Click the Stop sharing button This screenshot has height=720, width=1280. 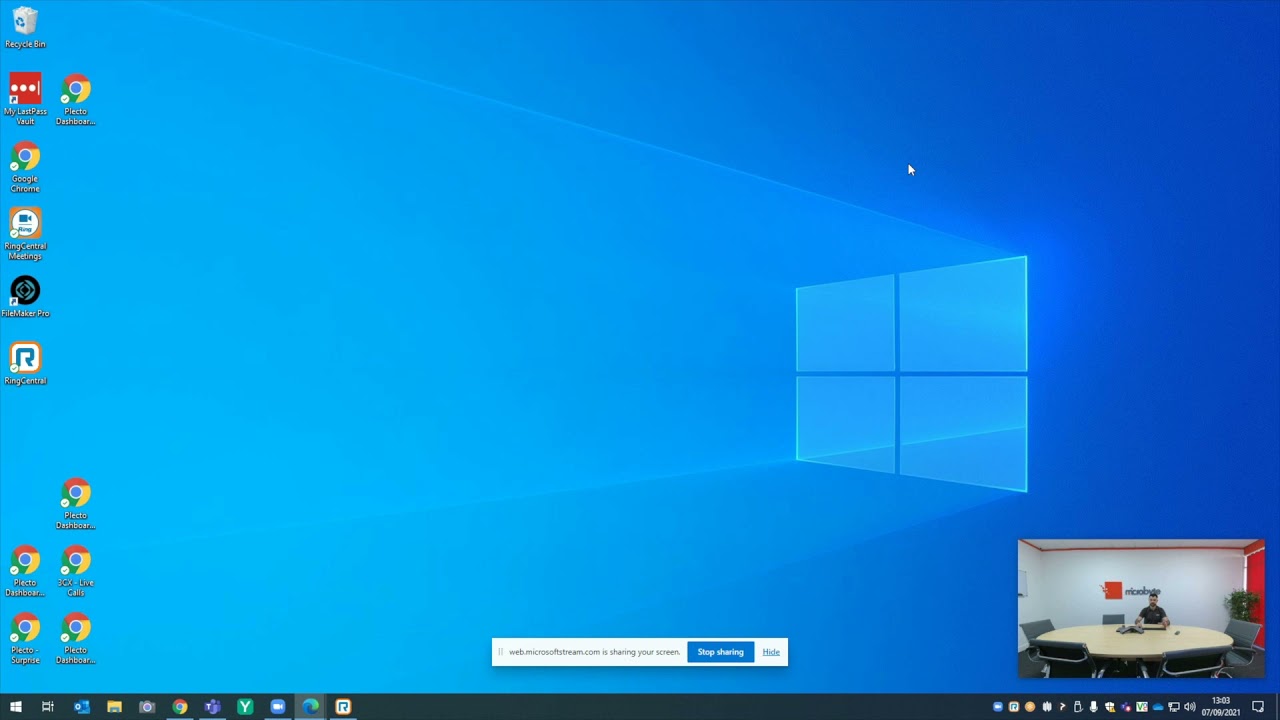(x=720, y=652)
